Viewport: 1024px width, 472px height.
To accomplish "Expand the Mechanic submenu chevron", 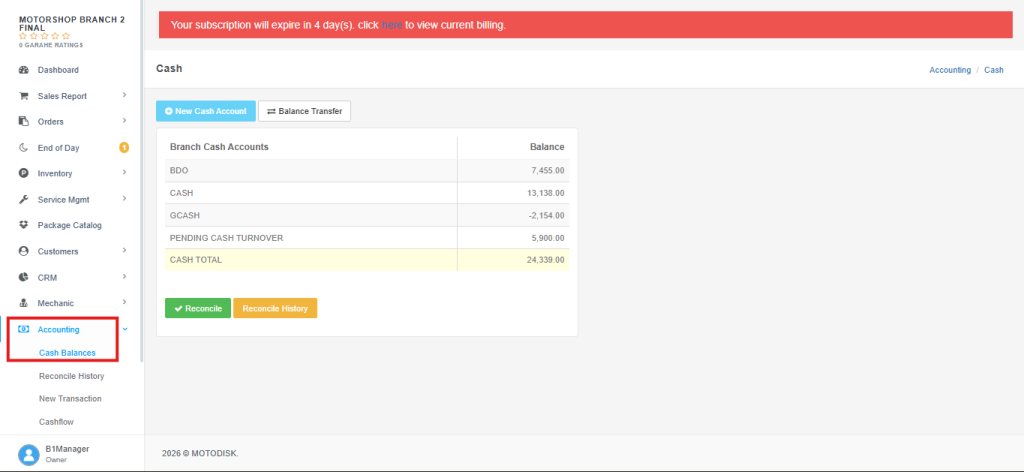I will 124,302.
